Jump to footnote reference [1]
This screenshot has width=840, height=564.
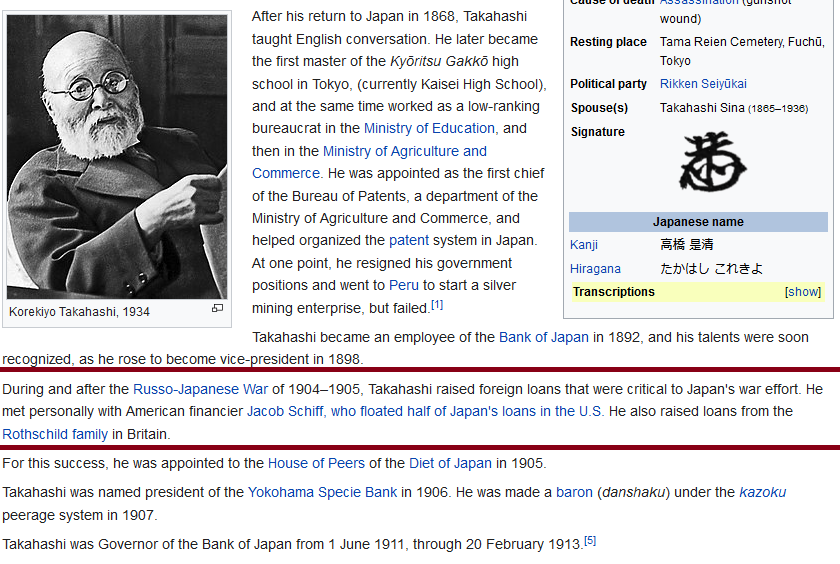click(437, 305)
